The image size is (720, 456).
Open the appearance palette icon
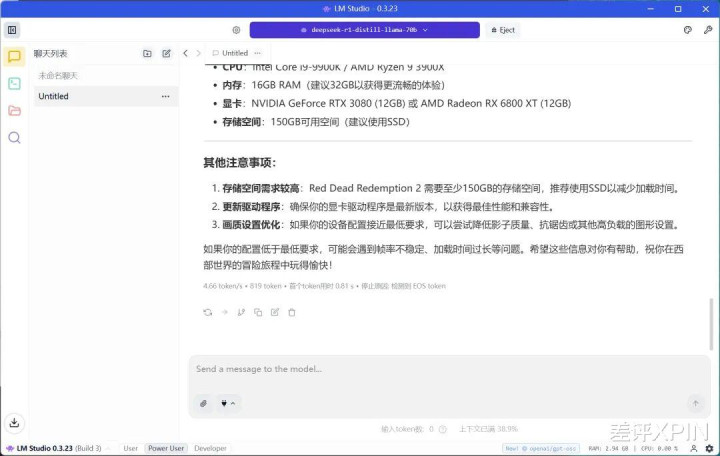pyautogui.click(x=687, y=30)
